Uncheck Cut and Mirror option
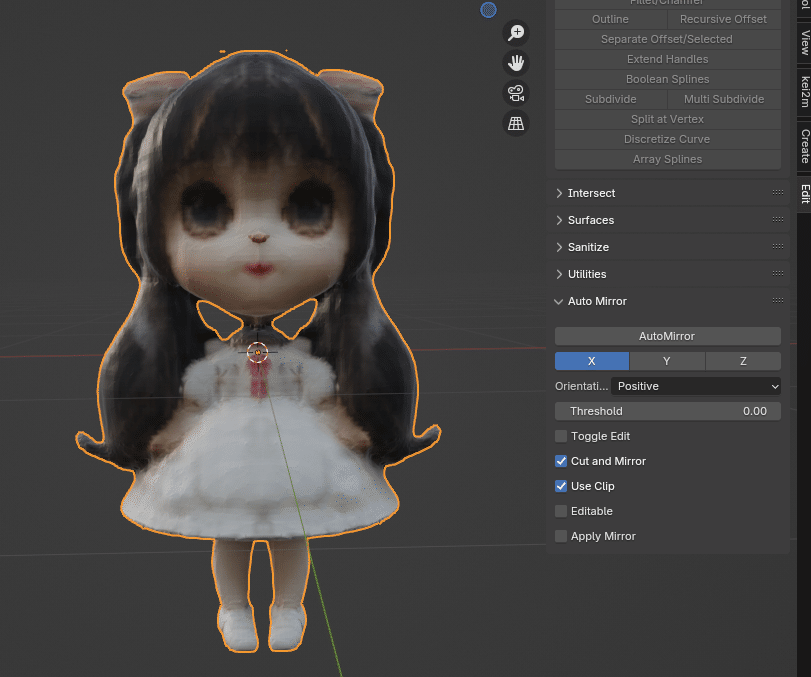The width and height of the screenshot is (811, 677). pos(561,461)
